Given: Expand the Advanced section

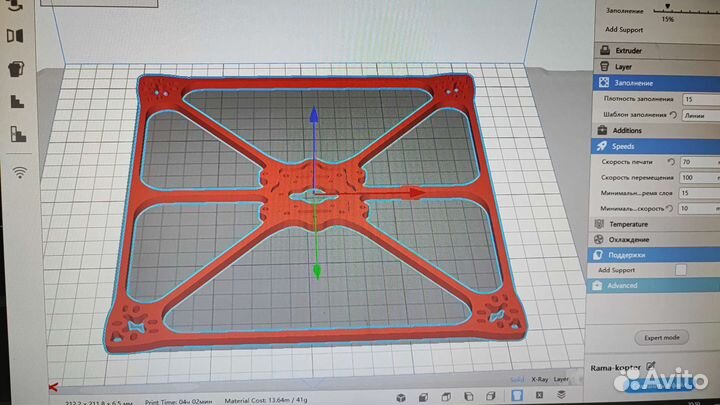Looking at the screenshot, I should point(653,286).
